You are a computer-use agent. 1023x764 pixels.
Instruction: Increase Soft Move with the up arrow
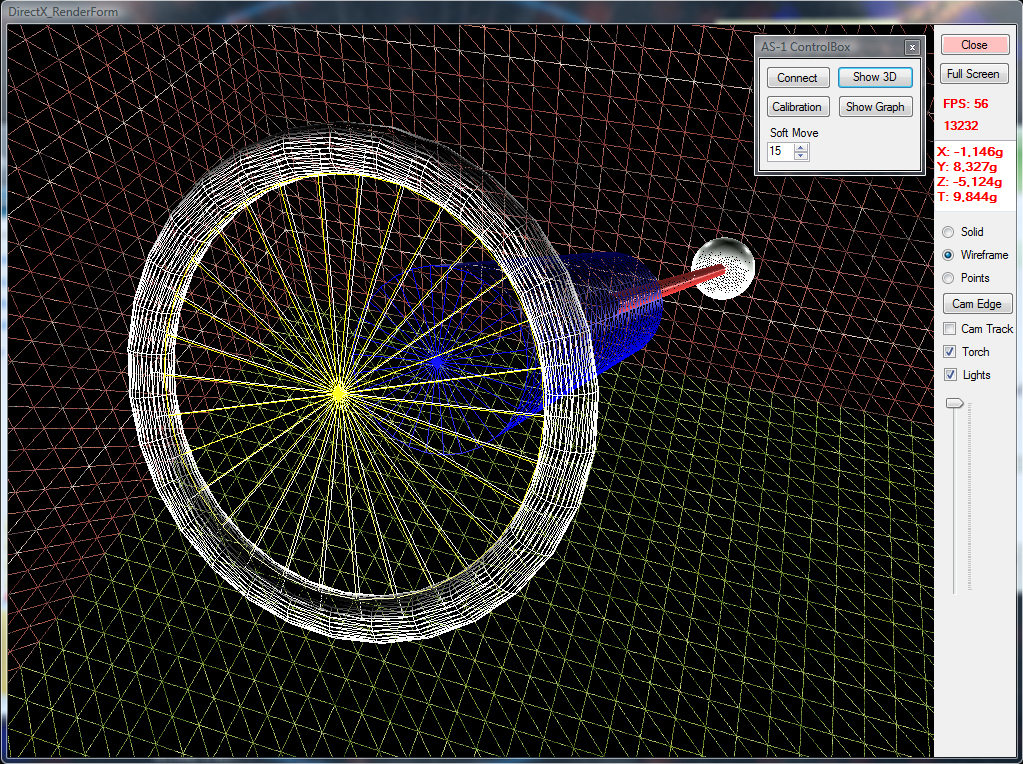(801, 148)
